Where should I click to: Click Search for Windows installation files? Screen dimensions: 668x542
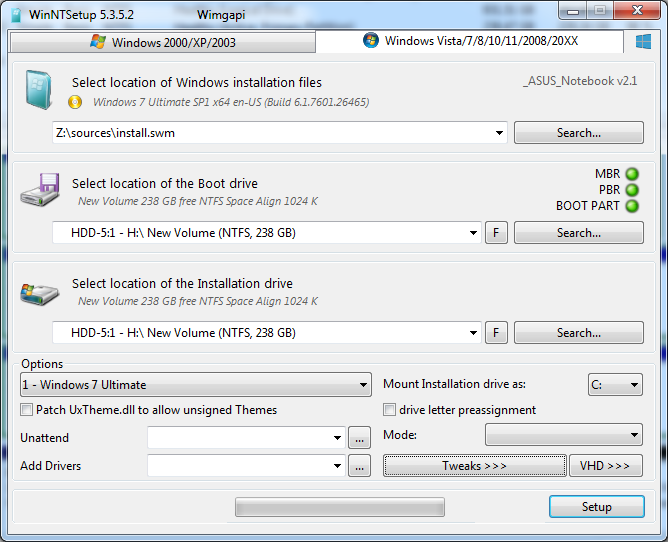pos(579,133)
